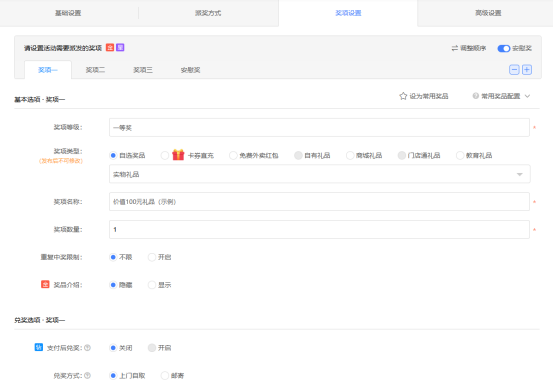The image size is (553, 389).
Task: Click the help icon next to 支付后兑奖
Action: (87, 348)
